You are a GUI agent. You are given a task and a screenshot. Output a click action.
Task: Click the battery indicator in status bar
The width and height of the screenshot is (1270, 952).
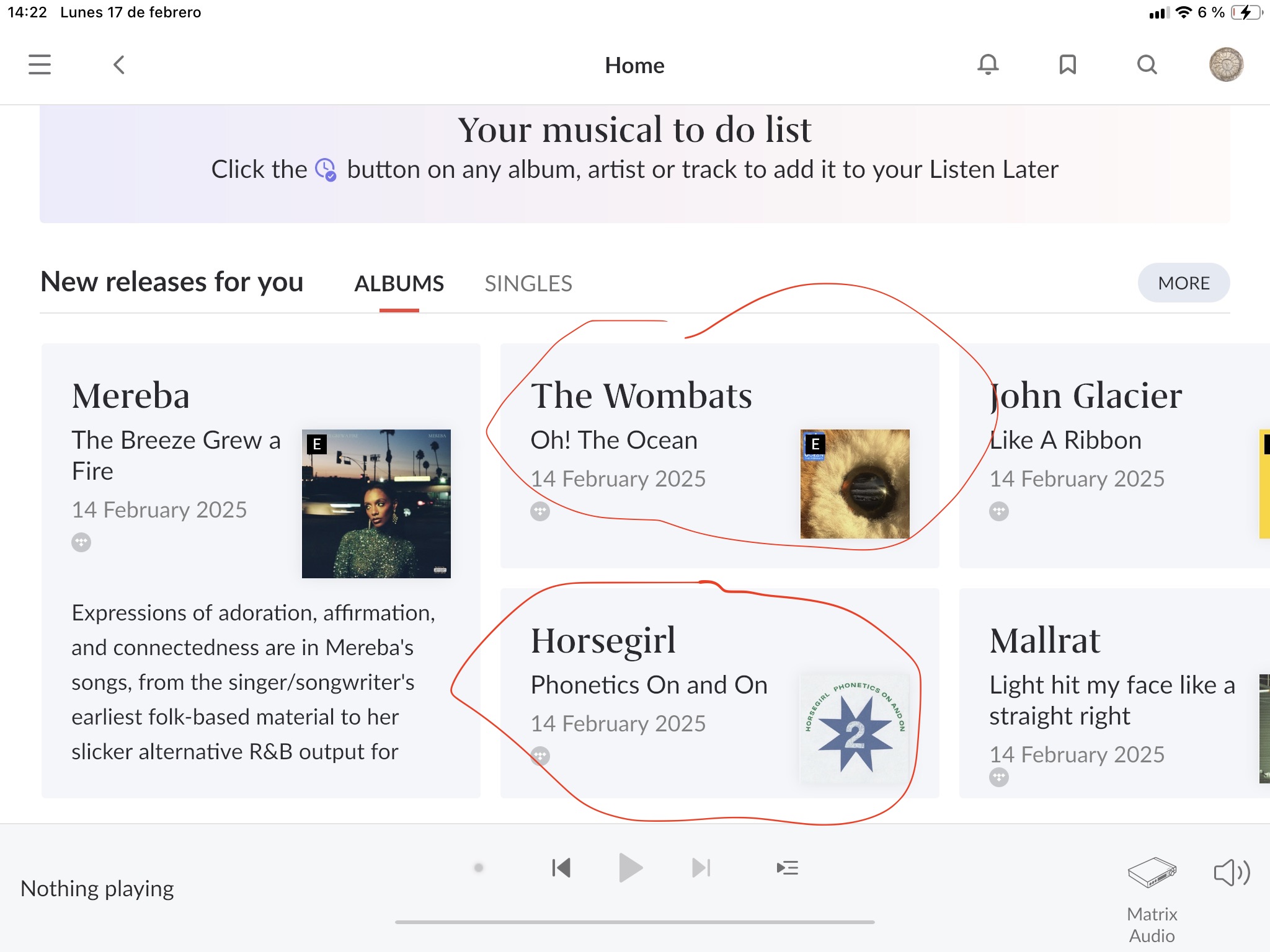point(1246,12)
